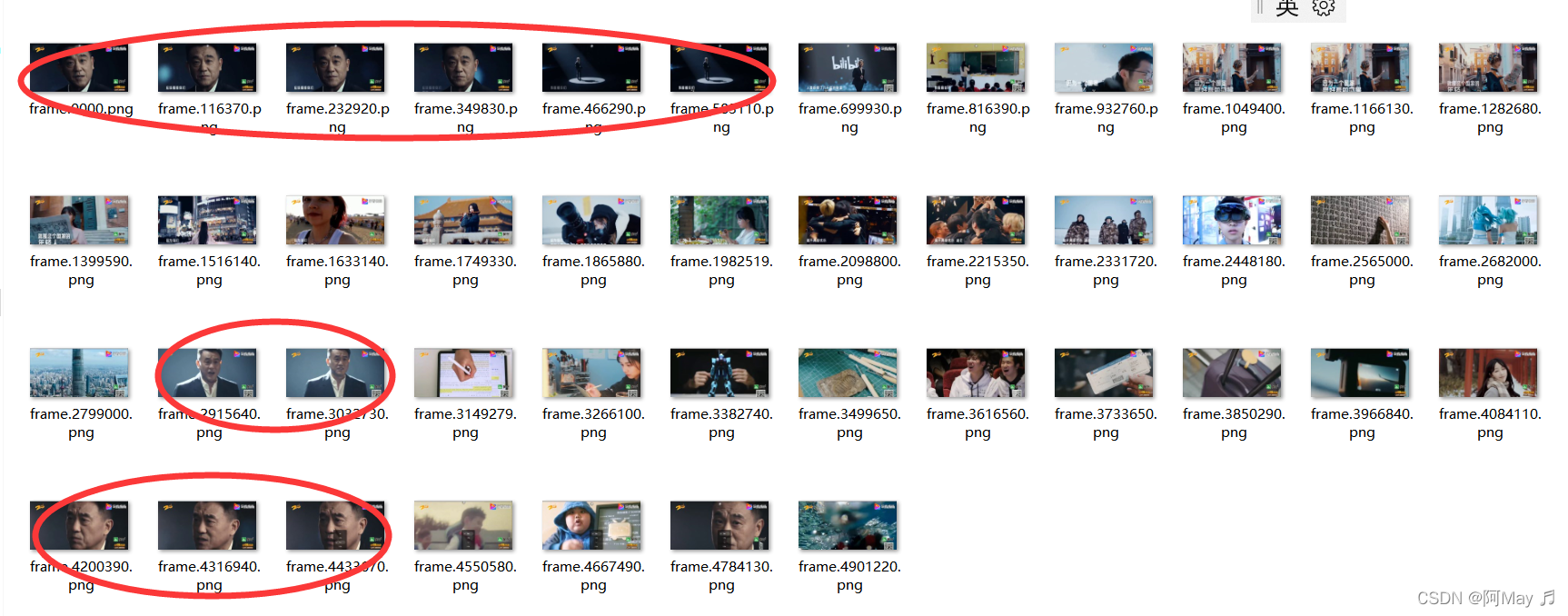Click file name frame.3733650.png
The image size is (1568, 616).
coord(1106,423)
